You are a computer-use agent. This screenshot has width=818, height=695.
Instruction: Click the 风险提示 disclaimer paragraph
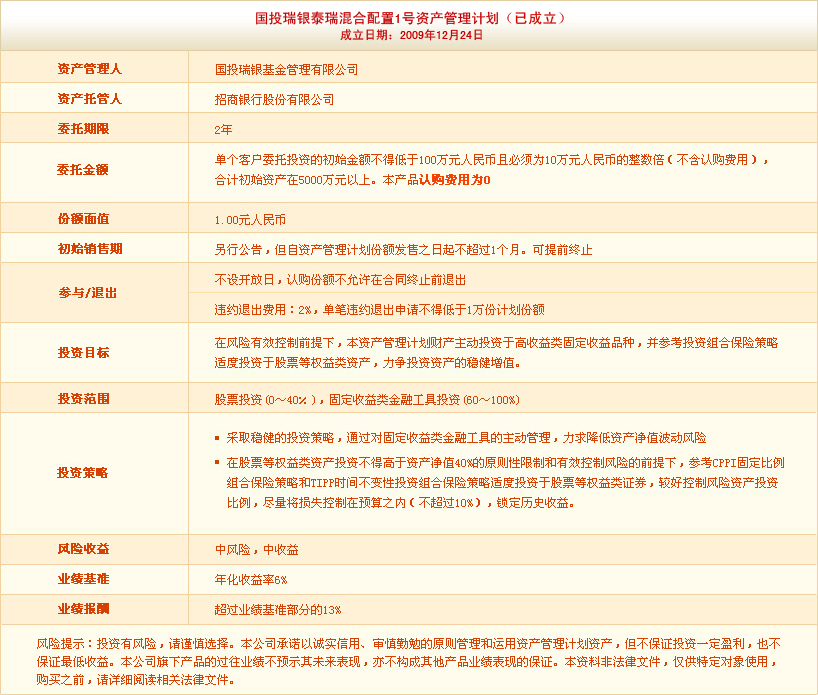tap(408, 661)
